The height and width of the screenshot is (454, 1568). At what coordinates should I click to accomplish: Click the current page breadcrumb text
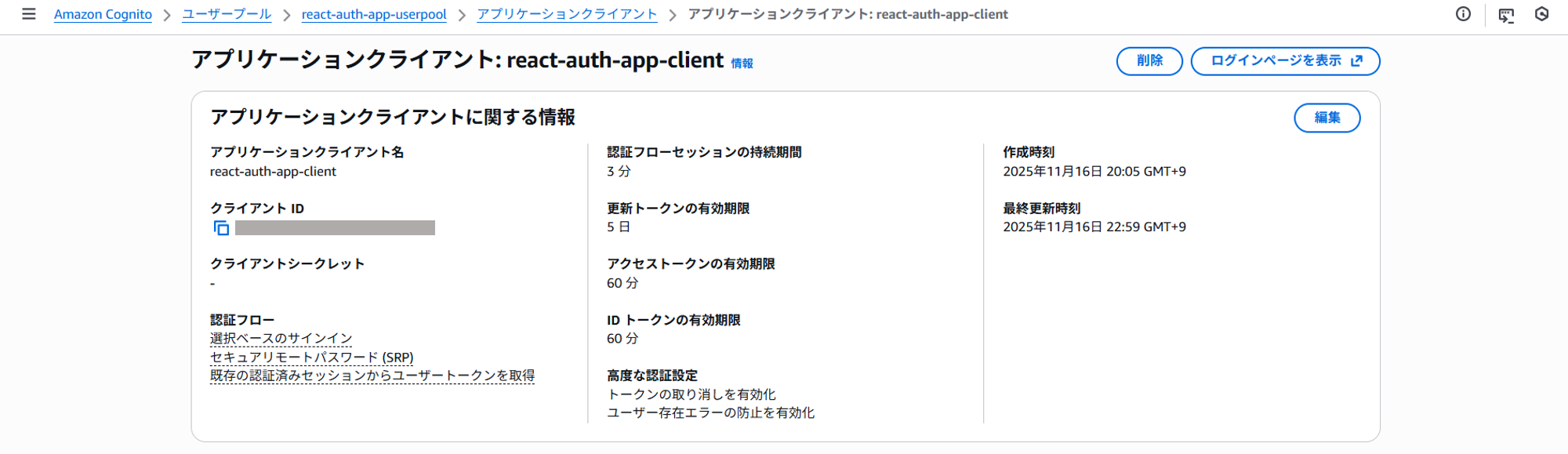click(848, 14)
